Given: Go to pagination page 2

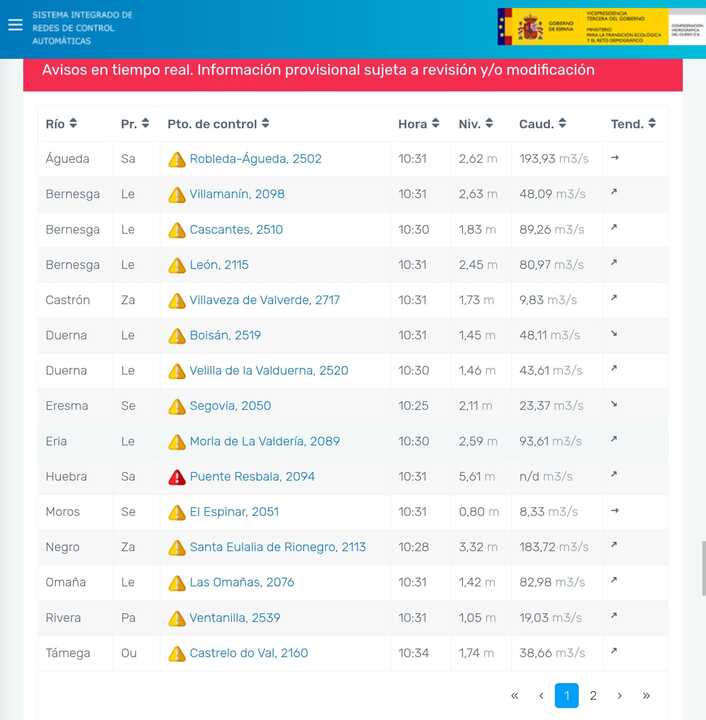Looking at the screenshot, I should (593, 696).
